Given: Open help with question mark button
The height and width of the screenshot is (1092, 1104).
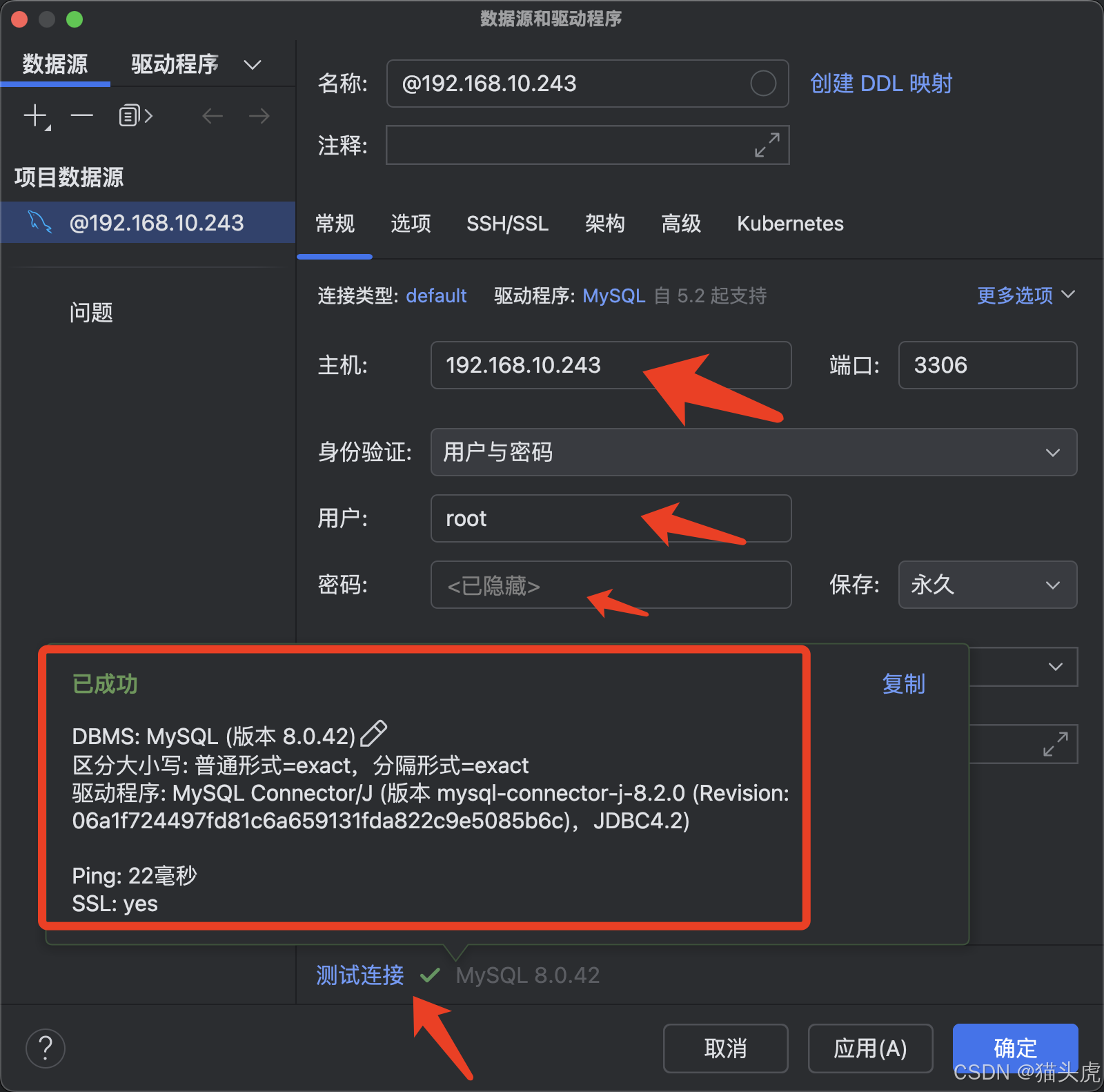Looking at the screenshot, I should 46,1048.
